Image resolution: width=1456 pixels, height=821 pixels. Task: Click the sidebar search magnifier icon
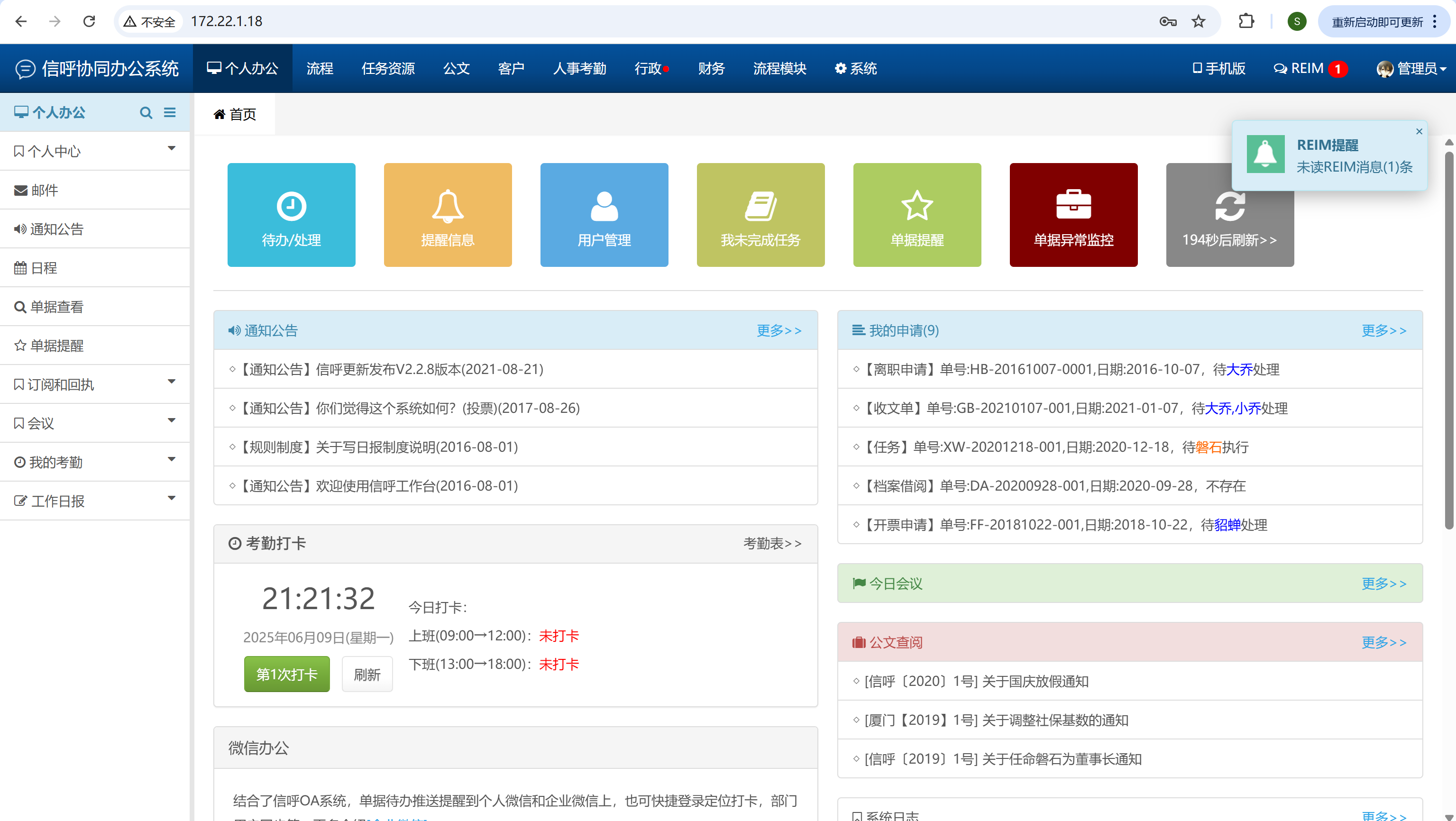tap(146, 112)
